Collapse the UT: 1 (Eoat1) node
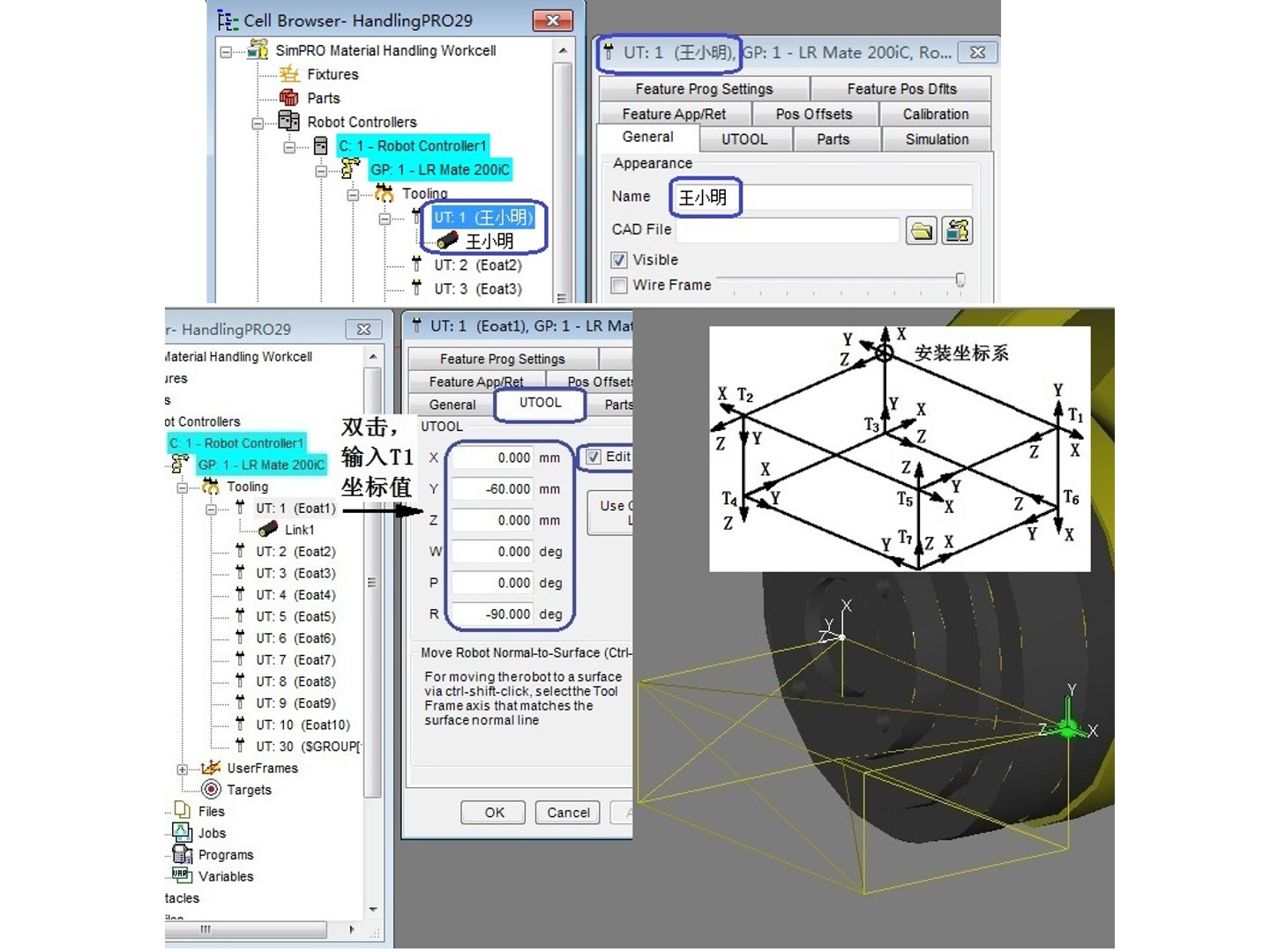 (x=211, y=509)
